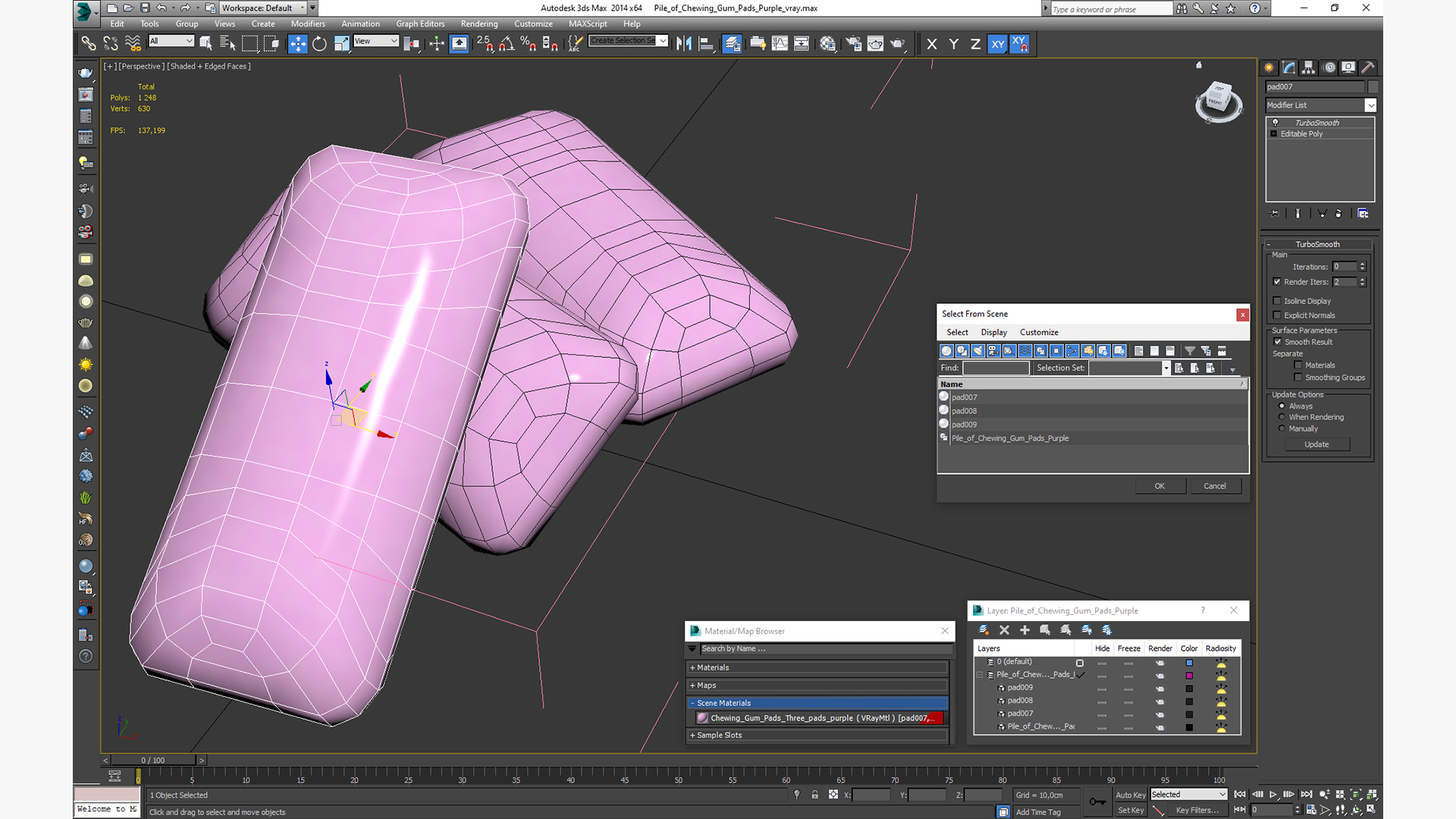Open the View reference coordinate dropdown
The image size is (1456, 819).
[376, 41]
